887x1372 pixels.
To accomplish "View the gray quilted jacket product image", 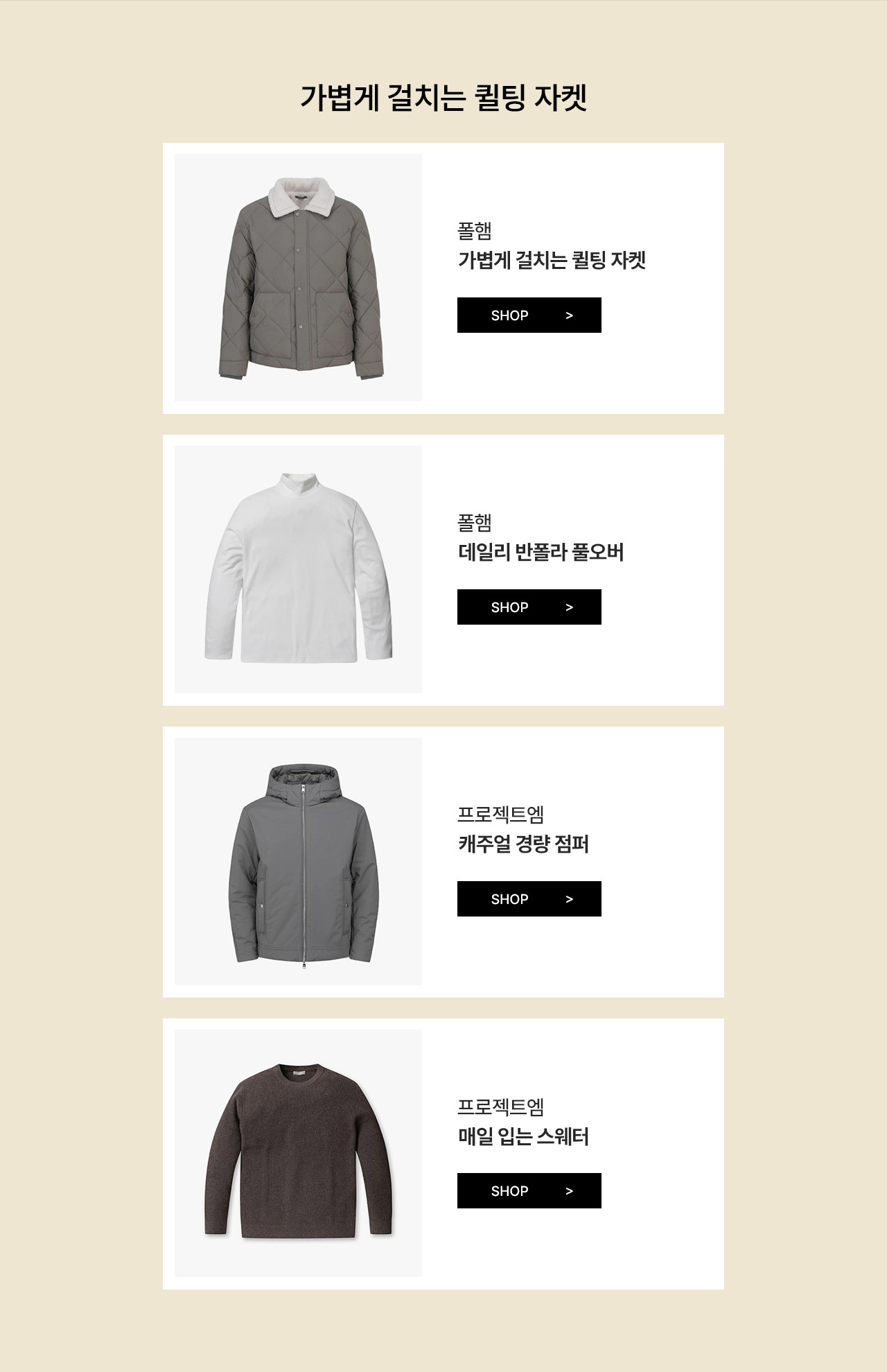I will click(298, 277).
